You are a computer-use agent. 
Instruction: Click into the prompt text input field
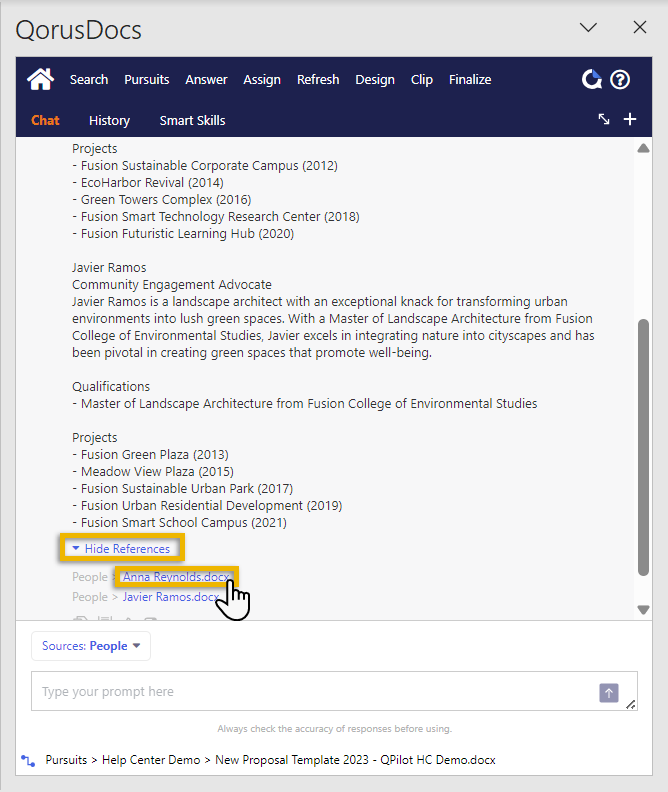click(310, 692)
